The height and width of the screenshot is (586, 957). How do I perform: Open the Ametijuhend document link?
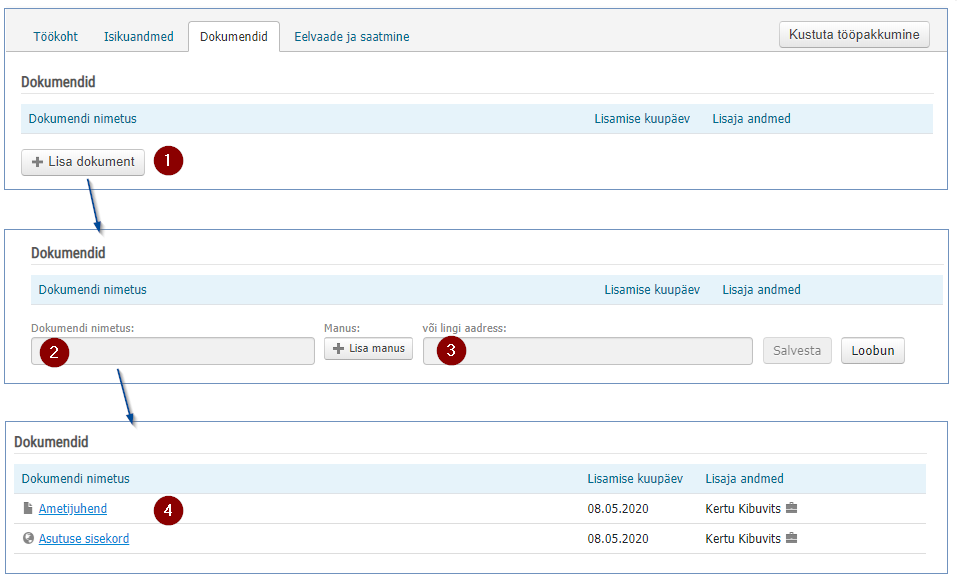click(x=73, y=508)
